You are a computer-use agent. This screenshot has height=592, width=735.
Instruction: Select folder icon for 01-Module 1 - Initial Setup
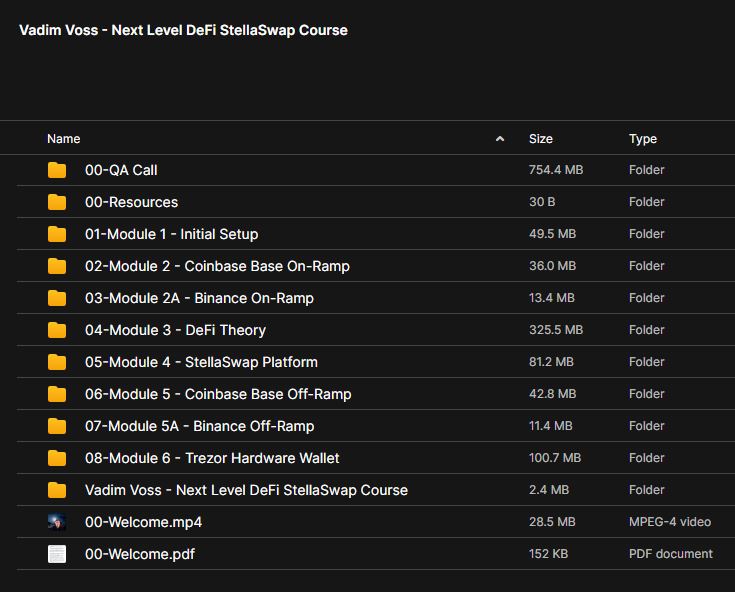57,234
